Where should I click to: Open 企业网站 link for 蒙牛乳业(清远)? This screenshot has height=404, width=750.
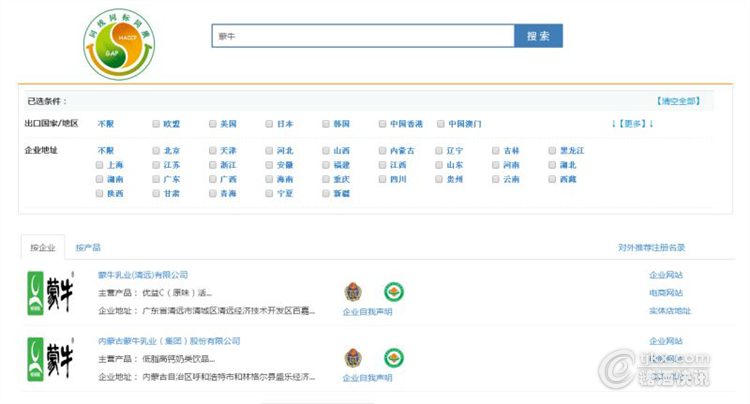pos(666,275)
